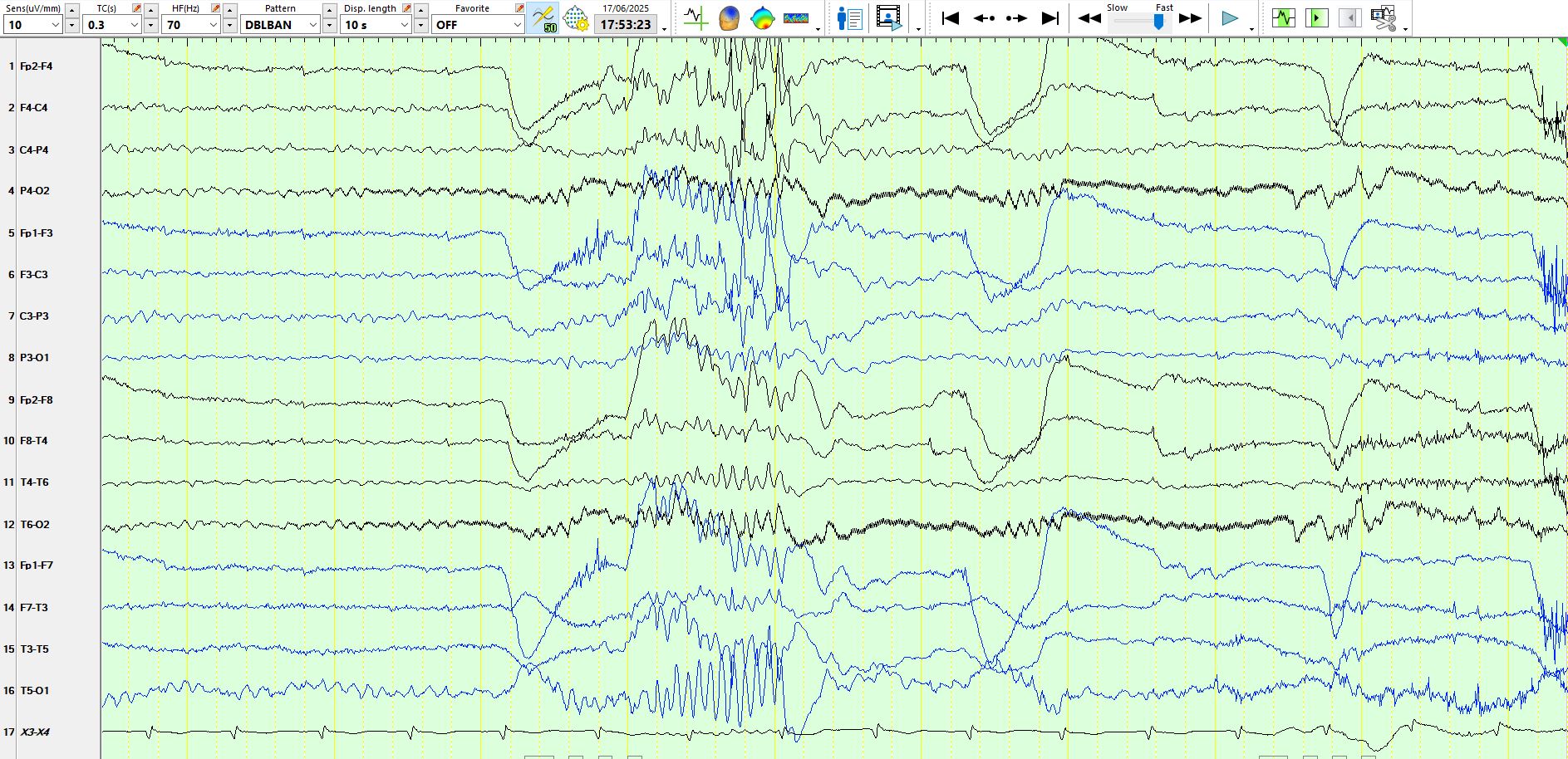Select the C4-P4 channel label
Viewport: 1568px width, 759px height.
[x=34, y=150]
